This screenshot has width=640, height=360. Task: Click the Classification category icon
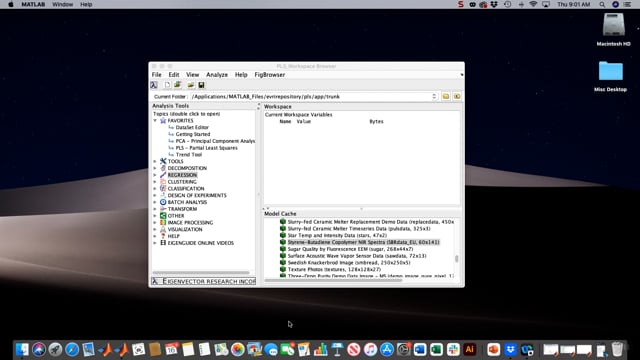click(x=163, y=189)
